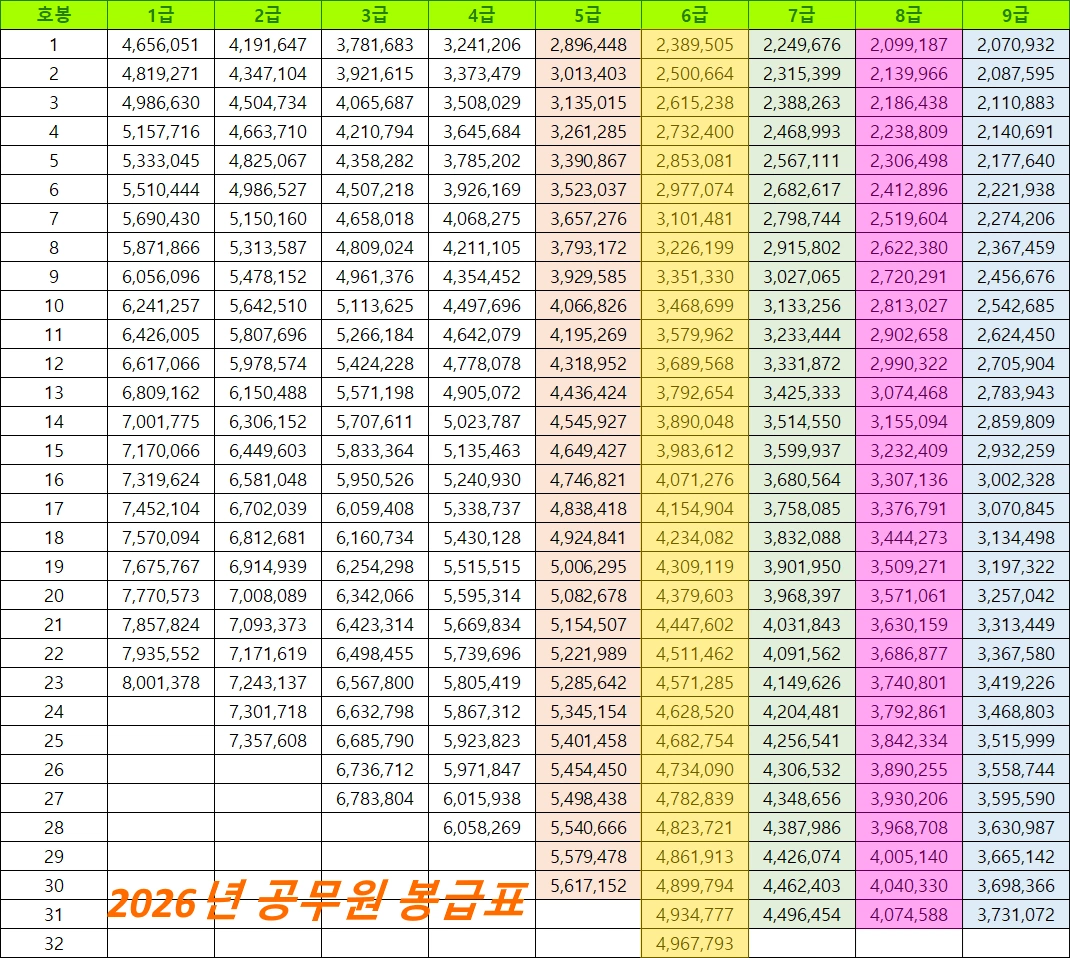This screenshot has width=1070, height=958.
Task: Click cell value 4,211,105
Action: [x=482, y=248]
